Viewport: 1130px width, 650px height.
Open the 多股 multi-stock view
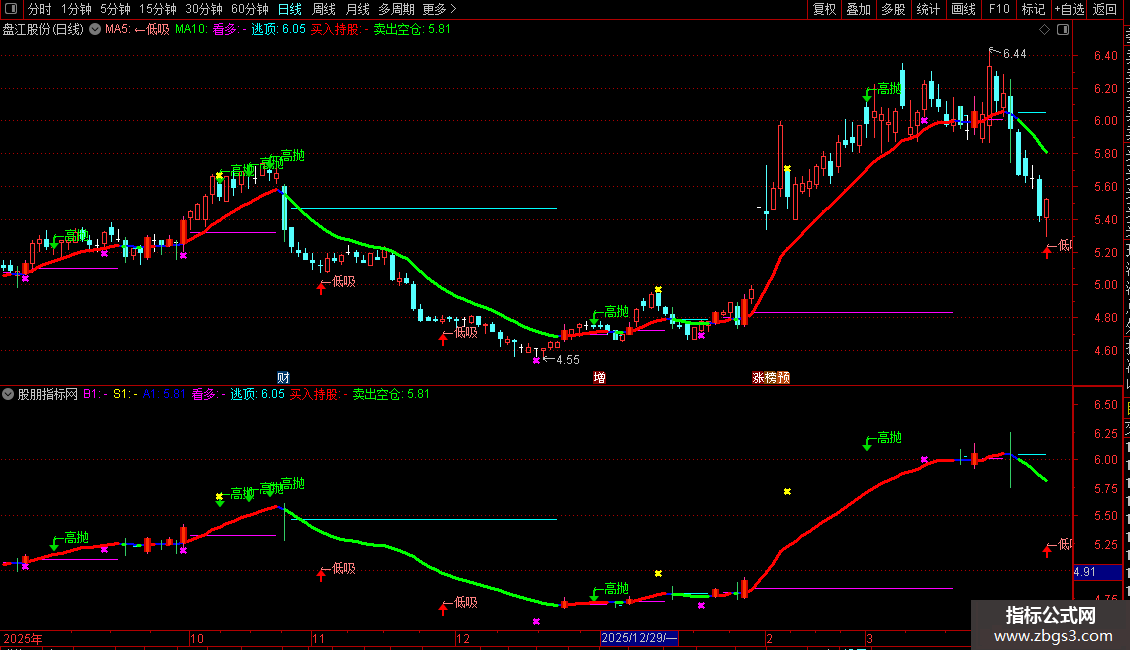[893, 9]
